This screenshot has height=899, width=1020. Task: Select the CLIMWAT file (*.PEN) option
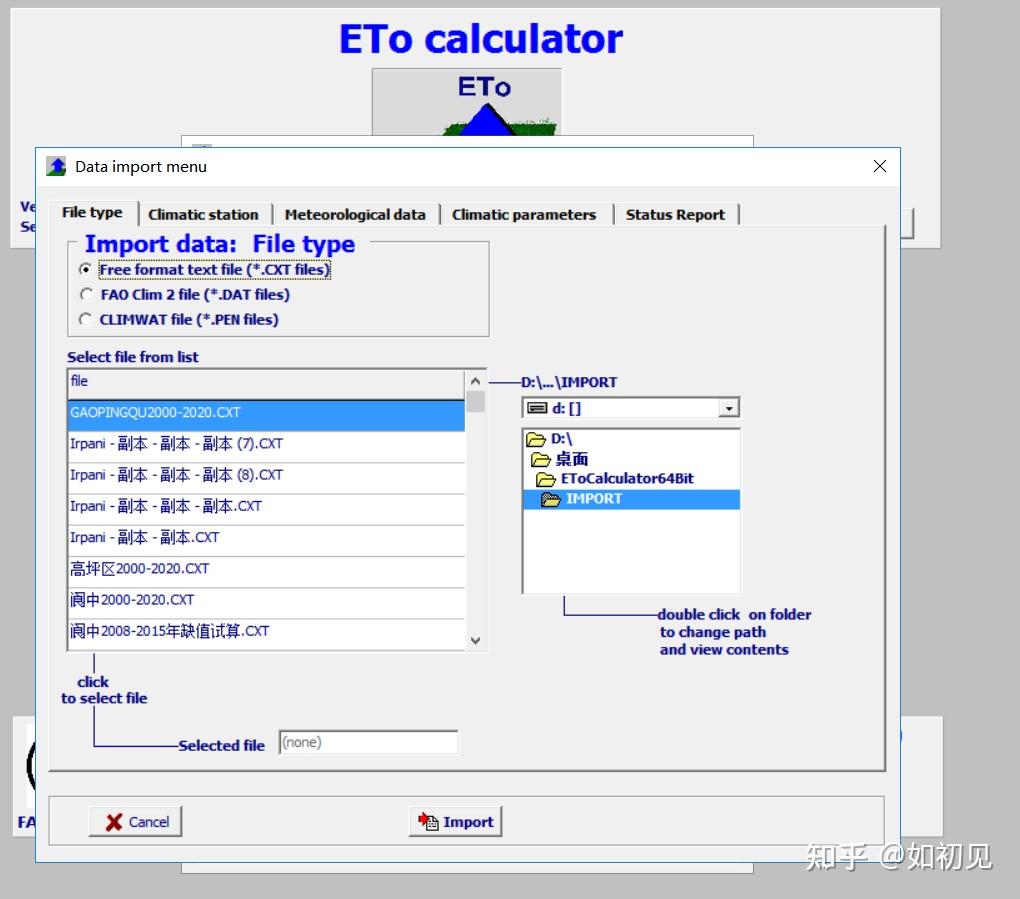point(86,319)
